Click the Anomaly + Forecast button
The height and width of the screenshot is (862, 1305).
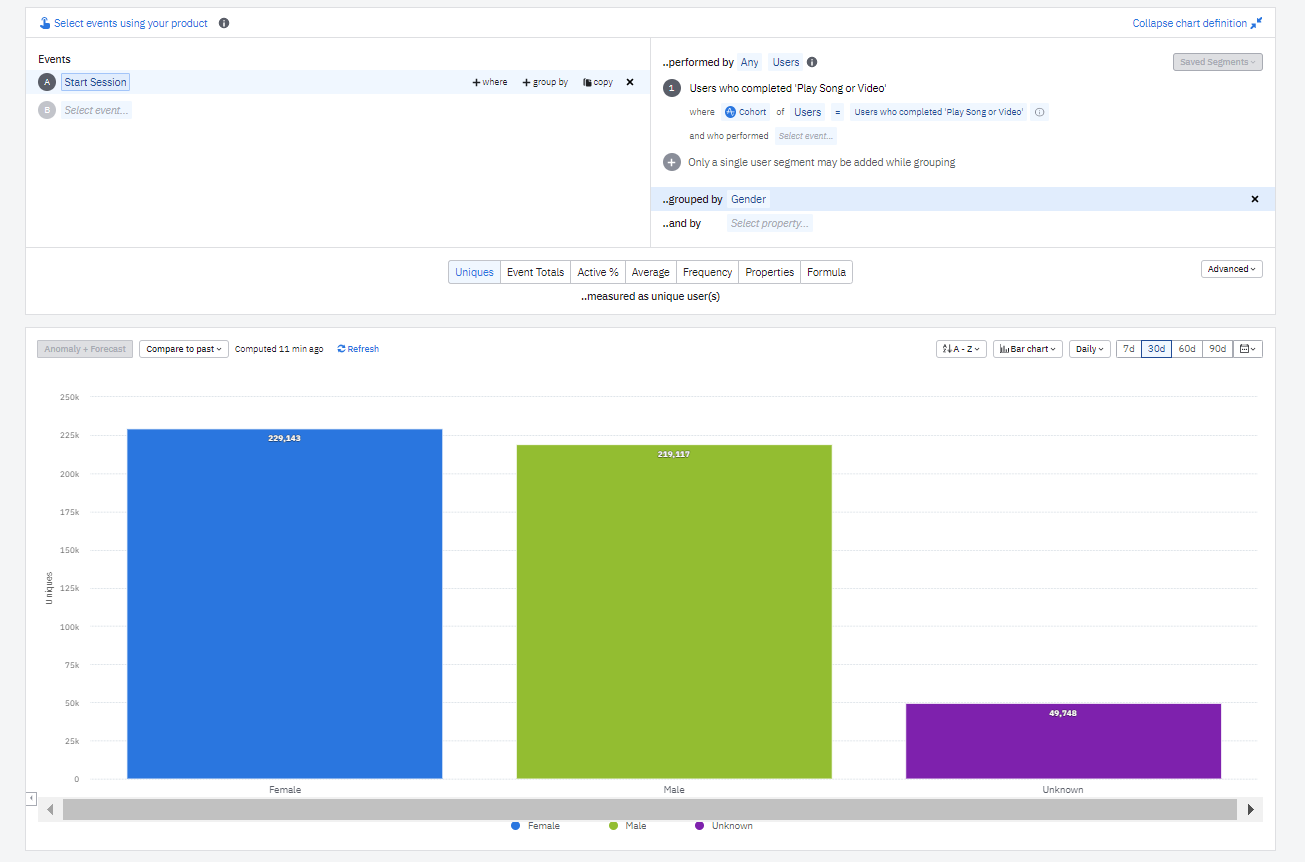pos(85,349)
